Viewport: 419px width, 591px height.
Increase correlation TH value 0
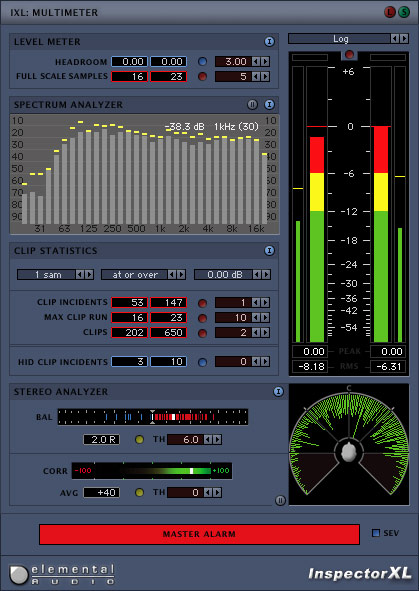pos(217,493)
